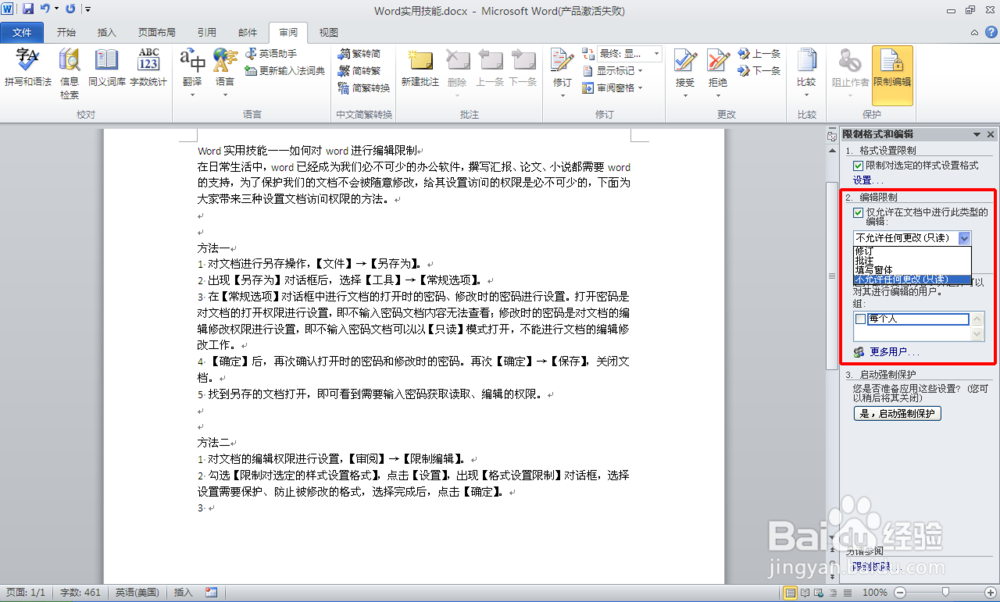Undo via quick access toolbar
Viewport: 1000px width, 602px height.
click(x=45, y=9)
